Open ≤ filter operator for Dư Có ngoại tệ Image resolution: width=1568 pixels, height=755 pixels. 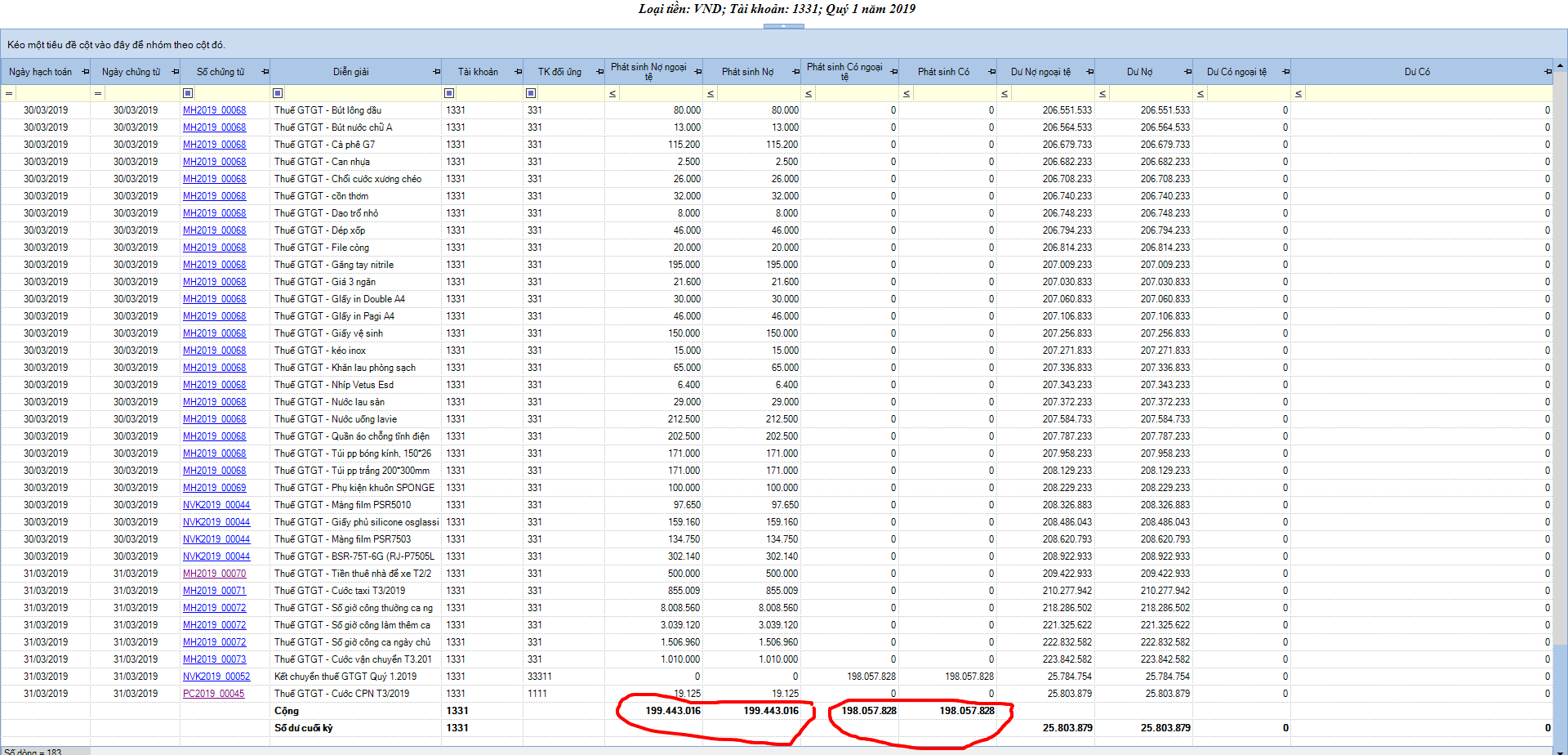(1200, 93)
